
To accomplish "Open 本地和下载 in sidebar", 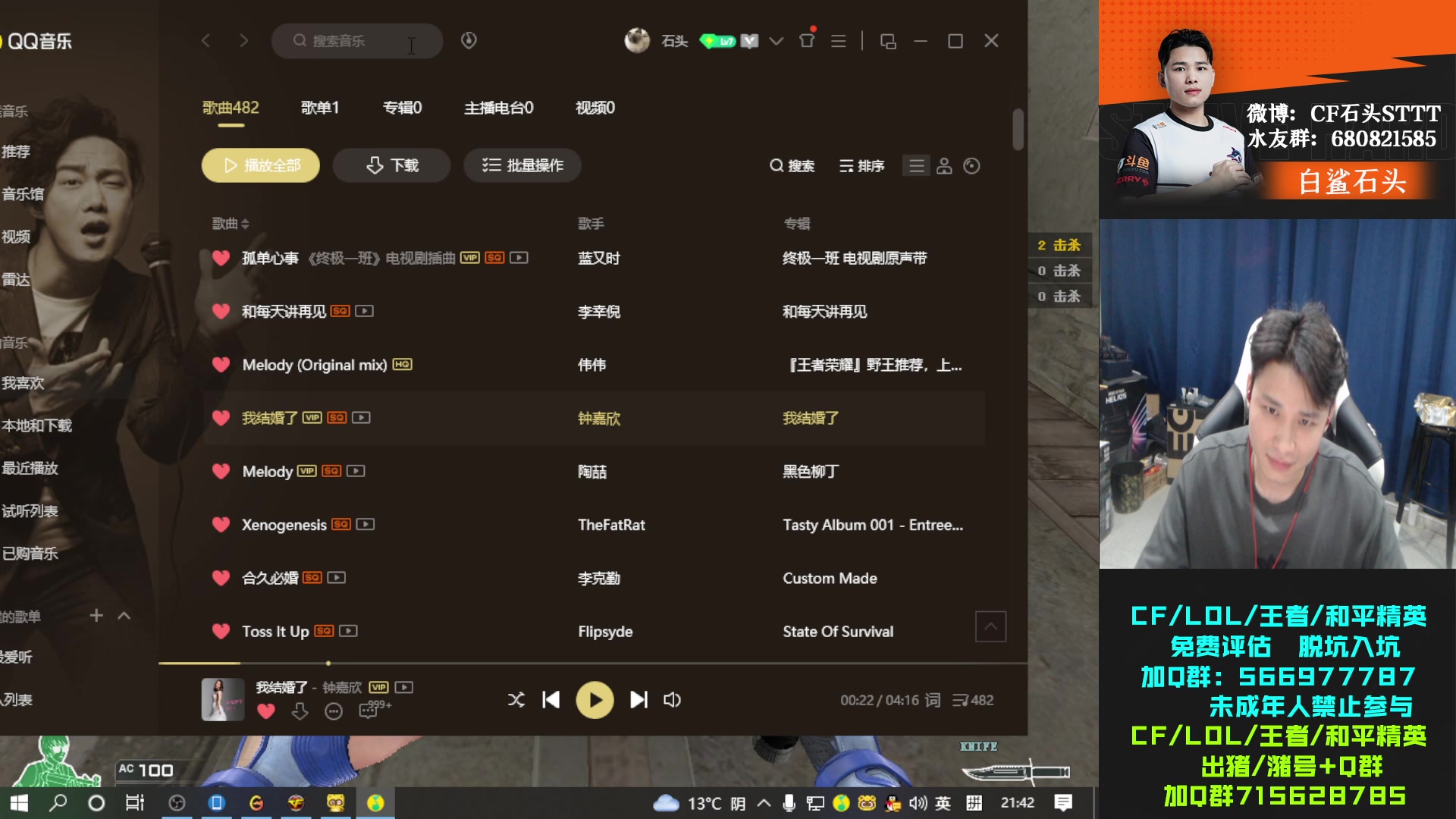I will point(36,426).
